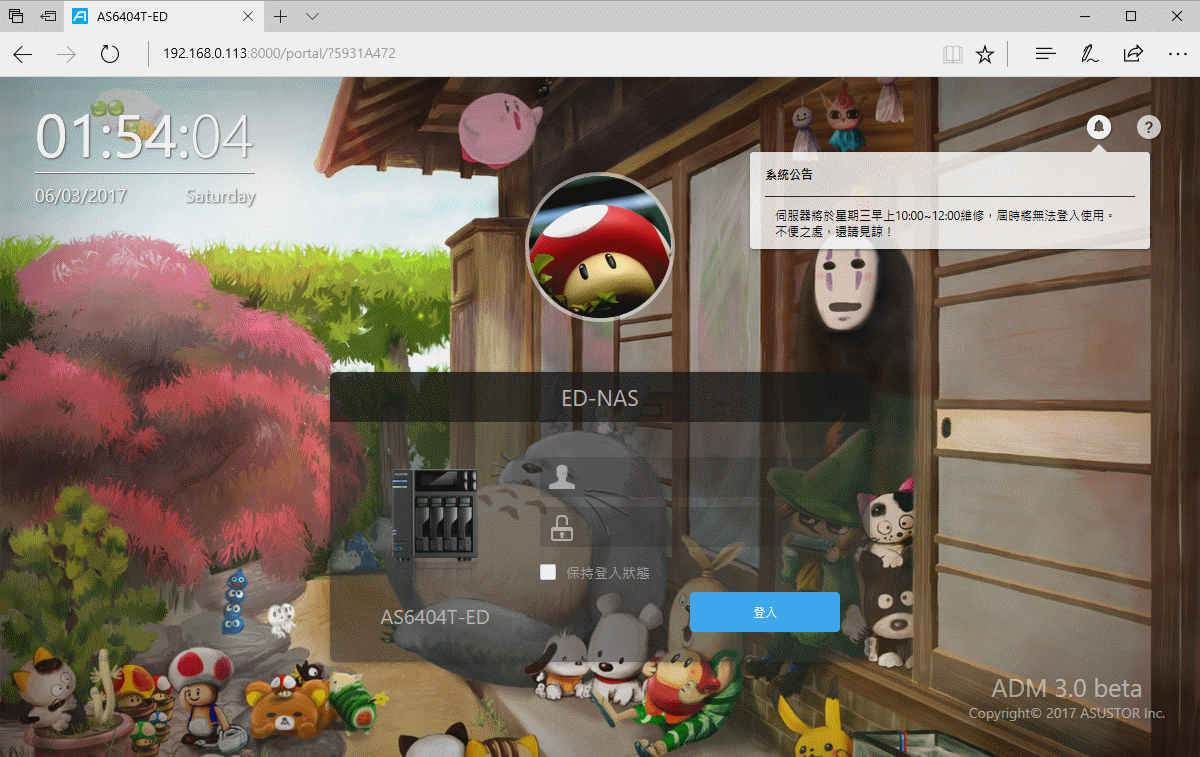Click the user silhouette icon in the login form
This screenshot has height=757, width=1200.
(562, 476)
